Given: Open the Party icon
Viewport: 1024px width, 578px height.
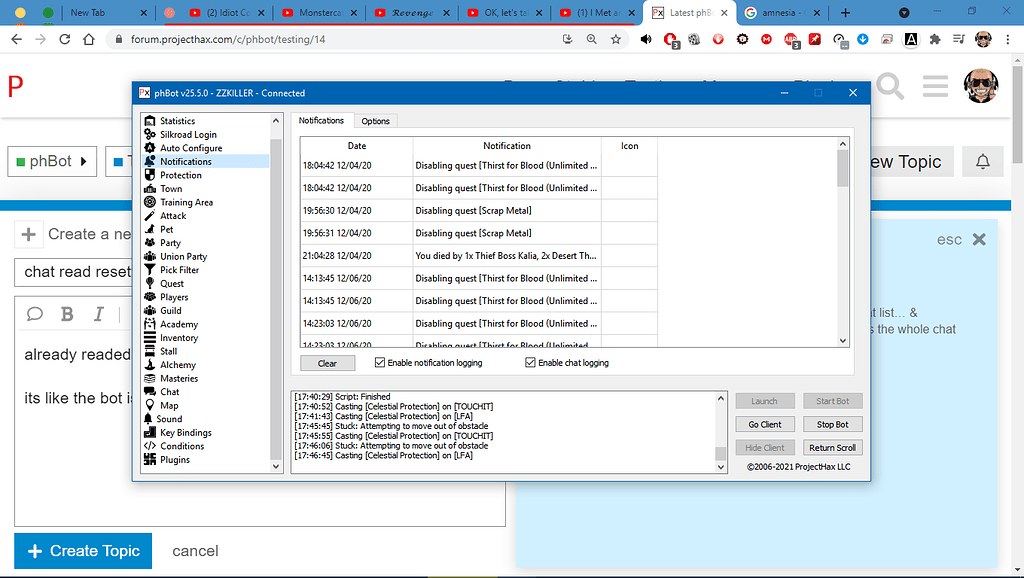Looking at the screenshot, I should [x=150, y=242].
